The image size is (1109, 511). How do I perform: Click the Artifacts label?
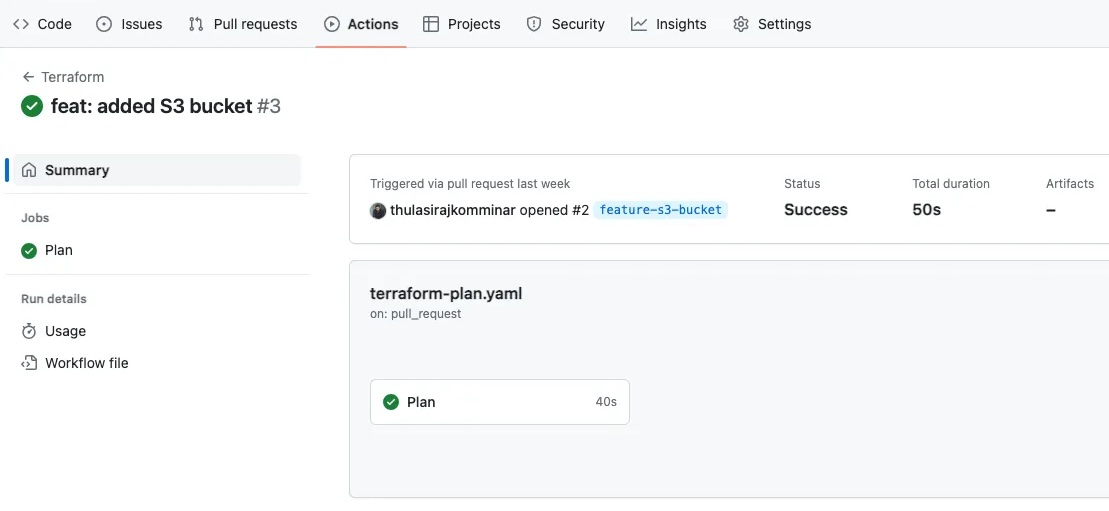[1070, 184]
